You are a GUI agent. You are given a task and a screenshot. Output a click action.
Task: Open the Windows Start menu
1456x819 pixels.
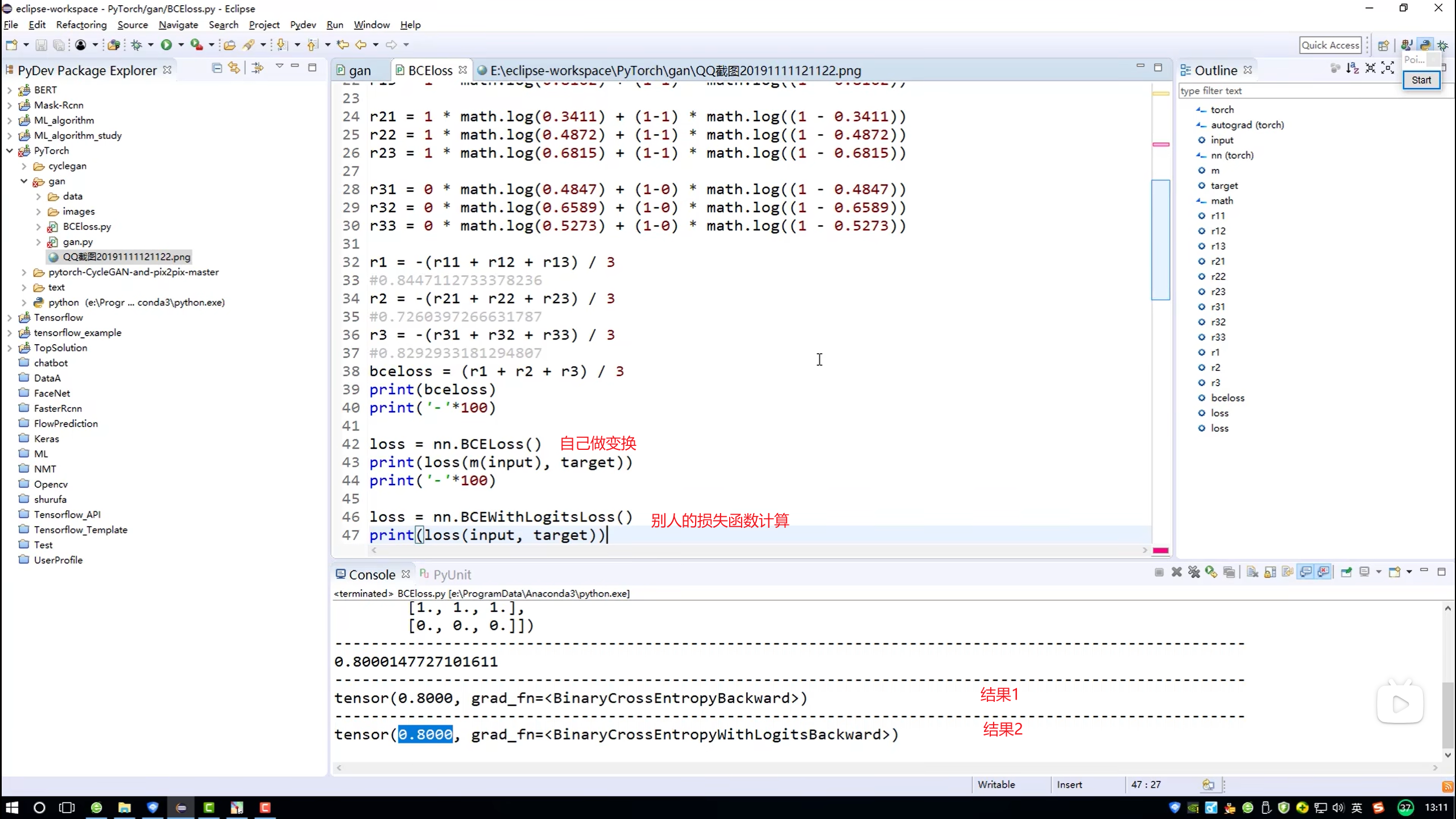pyautogui.click(x=11, y=808)
